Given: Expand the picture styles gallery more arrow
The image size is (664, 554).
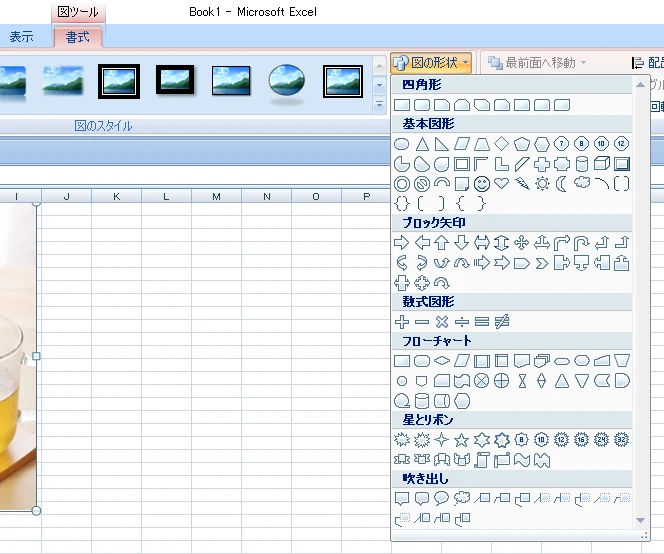Looking at the screenshot, I should pyautogui.click(x=379, y=103).
